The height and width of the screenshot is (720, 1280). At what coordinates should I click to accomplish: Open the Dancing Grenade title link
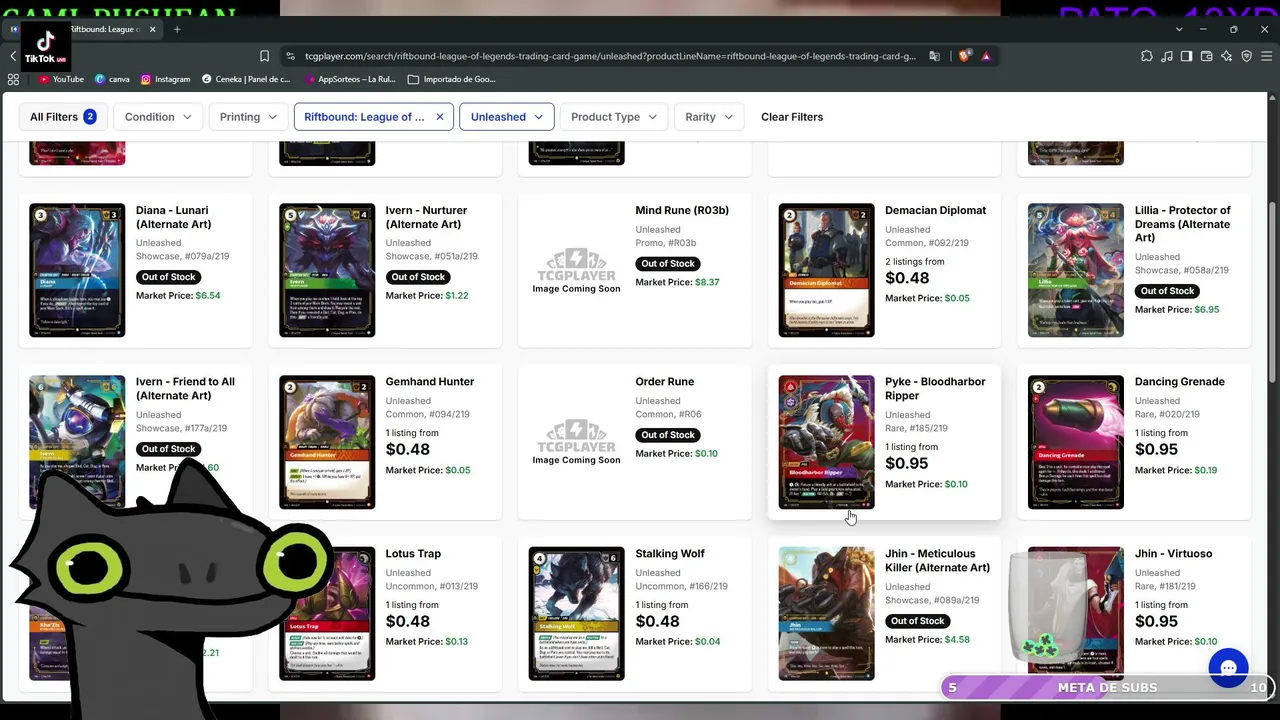pos(1180,381)
